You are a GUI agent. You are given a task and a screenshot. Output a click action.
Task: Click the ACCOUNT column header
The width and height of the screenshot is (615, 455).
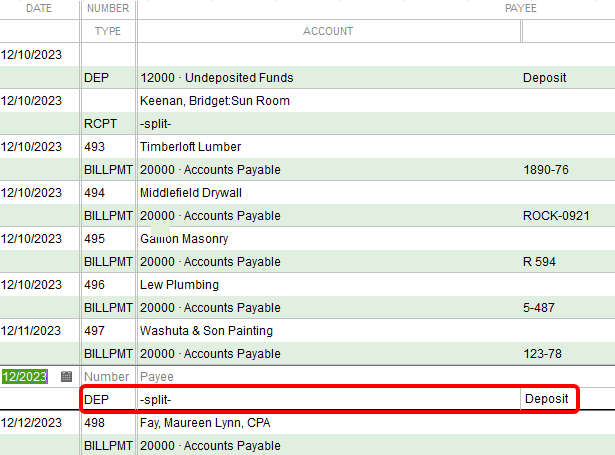click(x=328, y=31)
